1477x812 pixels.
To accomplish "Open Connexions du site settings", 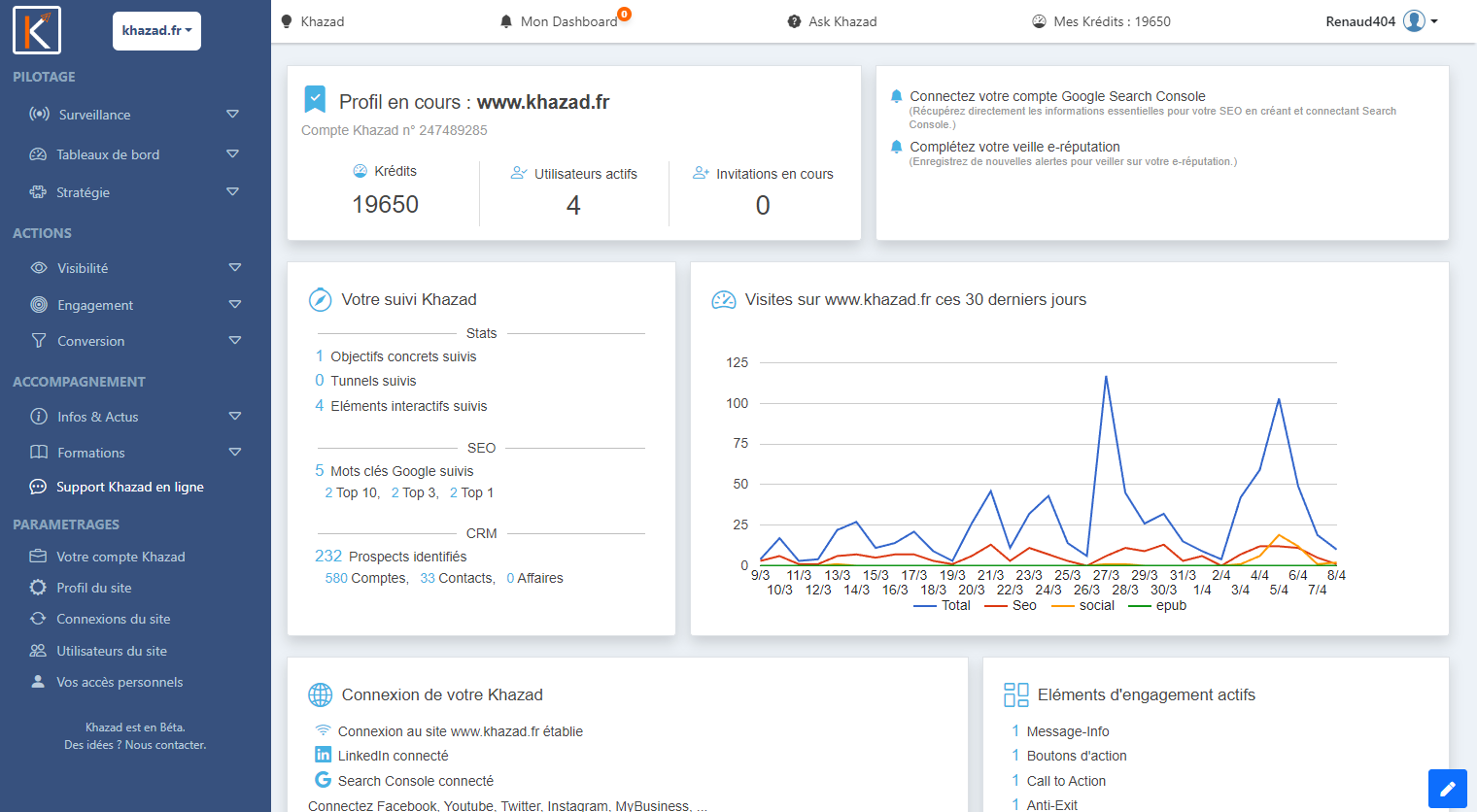I will (113, 619).
